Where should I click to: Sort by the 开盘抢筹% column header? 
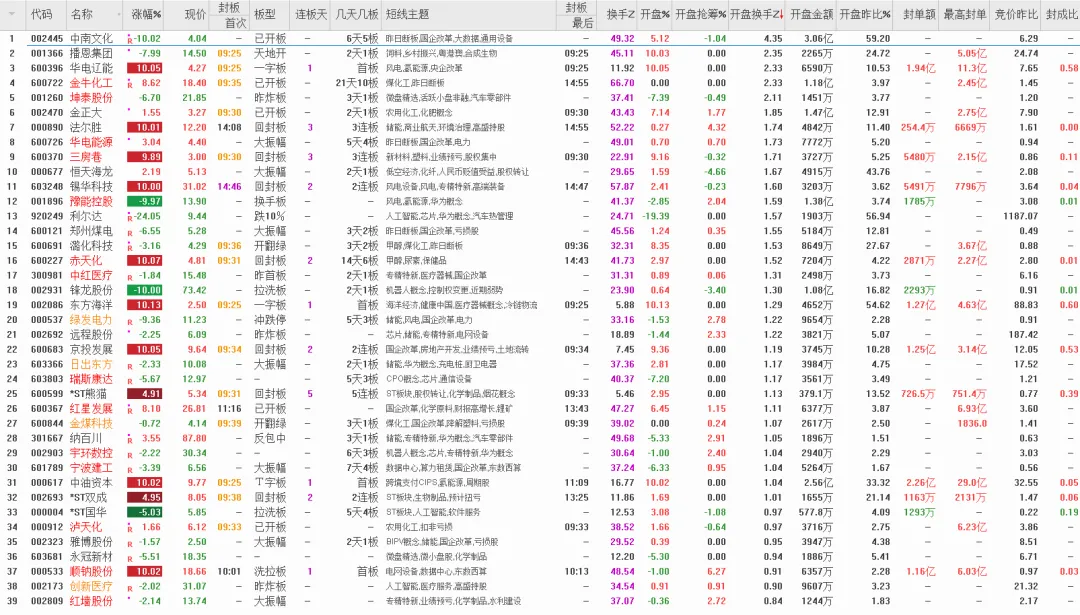[700, 14]
